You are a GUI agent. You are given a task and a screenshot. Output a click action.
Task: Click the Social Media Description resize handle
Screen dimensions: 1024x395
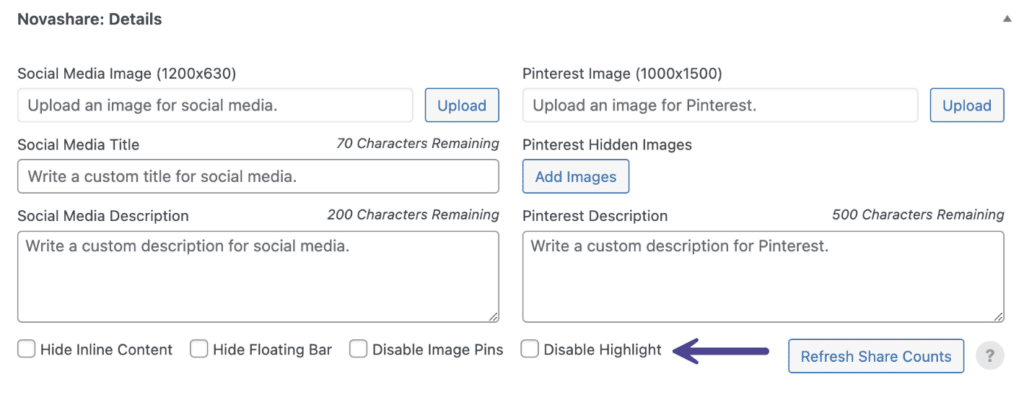tap(492, 316)
